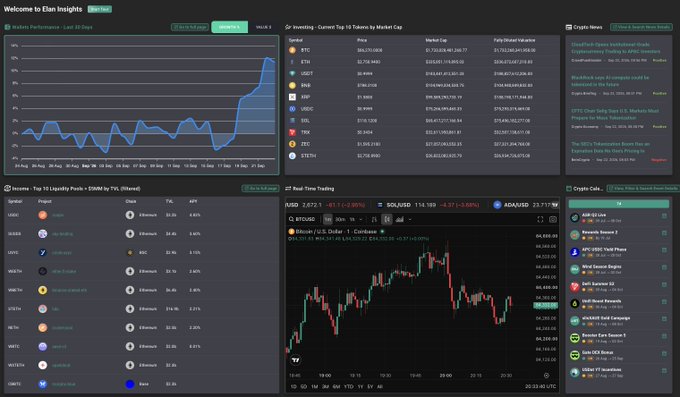Click the SOL coin icon

click(292, 121)
